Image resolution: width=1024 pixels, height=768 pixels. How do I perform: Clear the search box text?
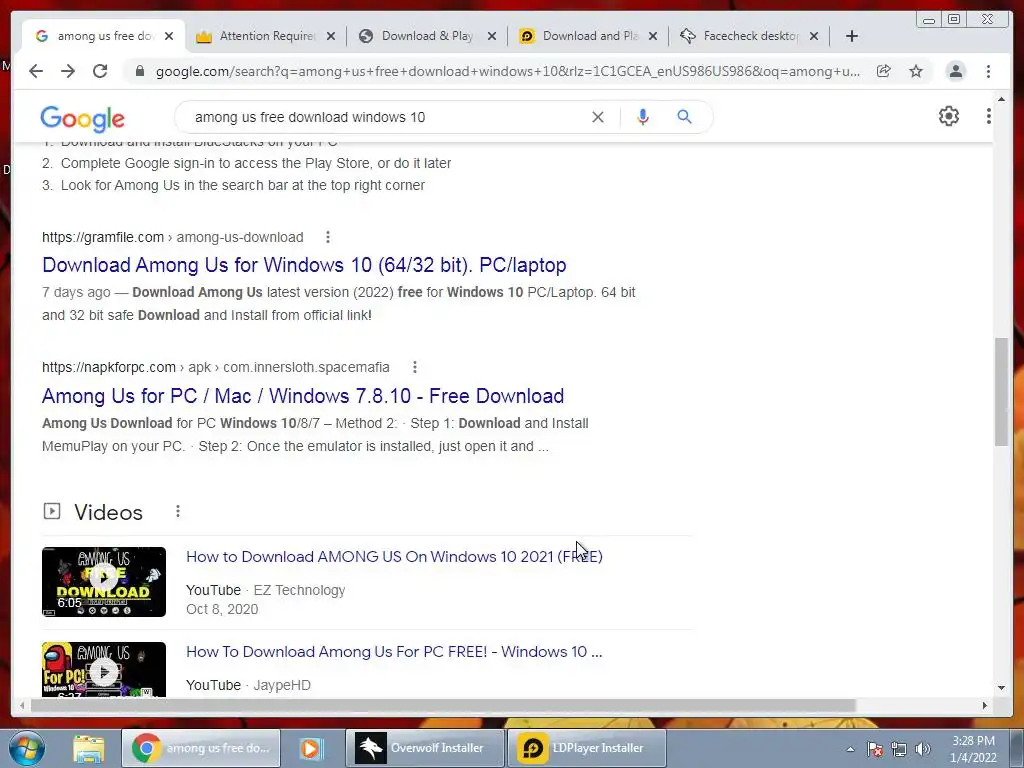tap(598, 117)
